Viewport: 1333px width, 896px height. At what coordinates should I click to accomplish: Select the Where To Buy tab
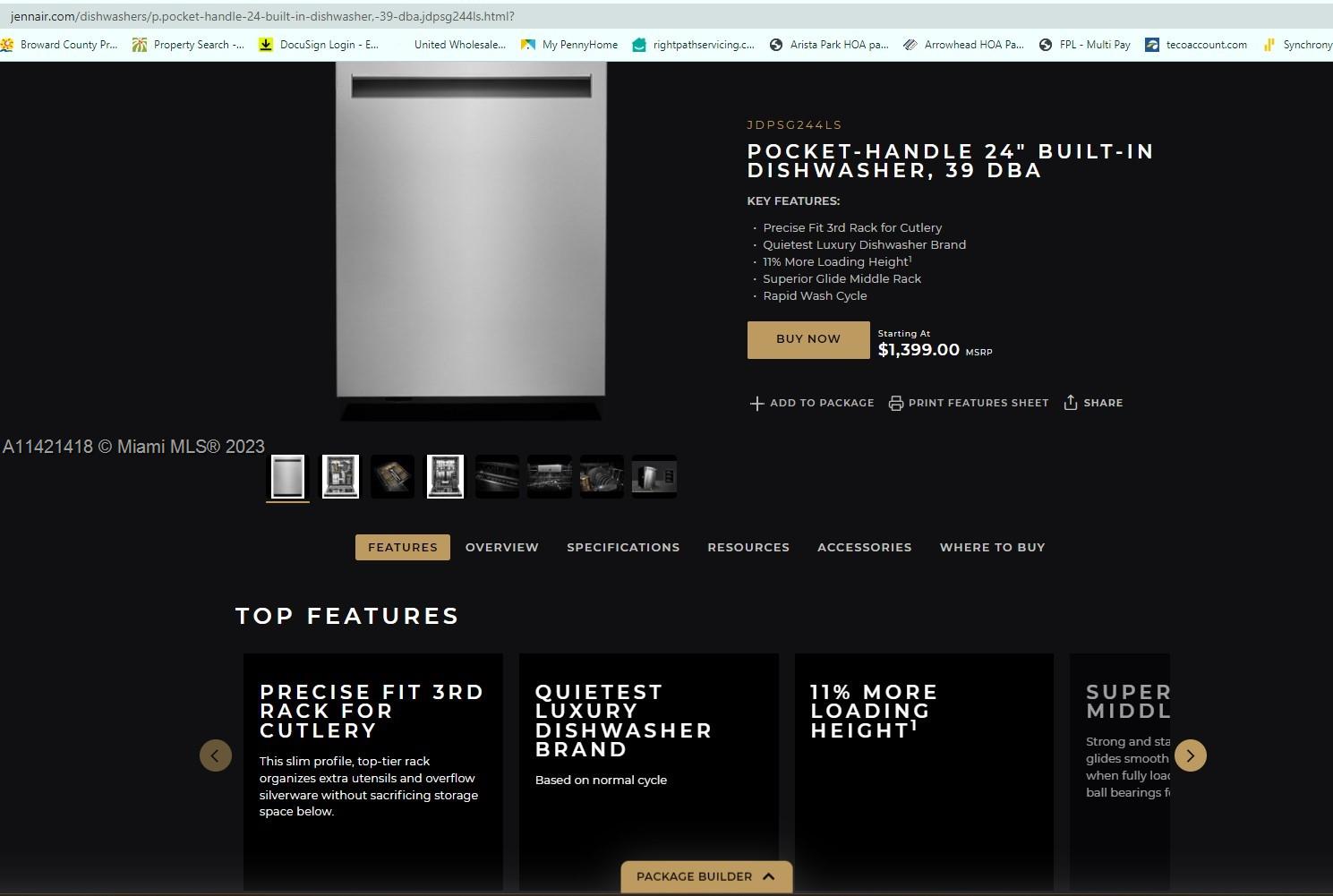(x=992, y=547)
